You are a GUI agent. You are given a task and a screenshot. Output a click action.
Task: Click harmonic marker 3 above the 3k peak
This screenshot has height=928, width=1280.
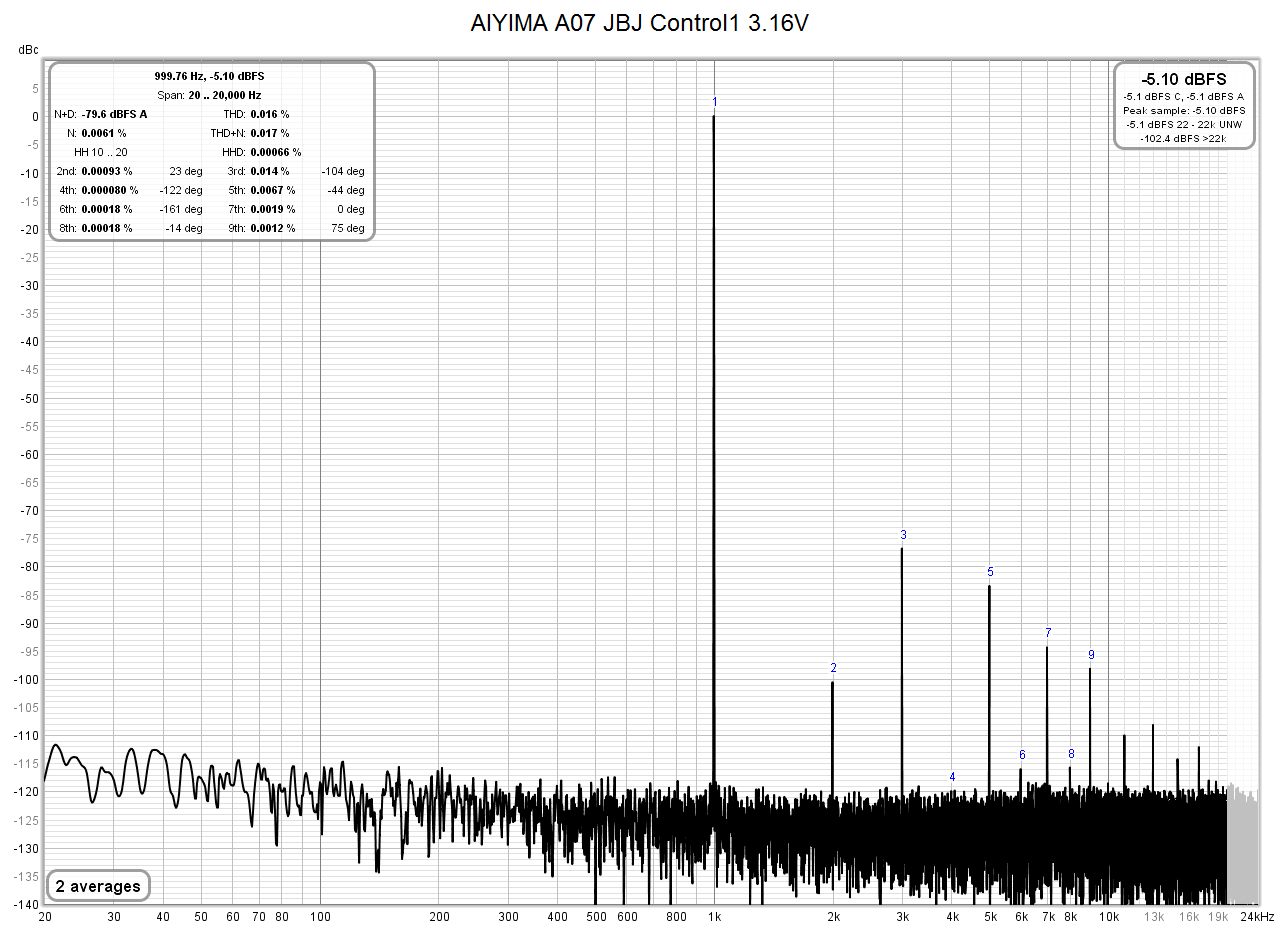pyautogui.click(x=903, y=534)
